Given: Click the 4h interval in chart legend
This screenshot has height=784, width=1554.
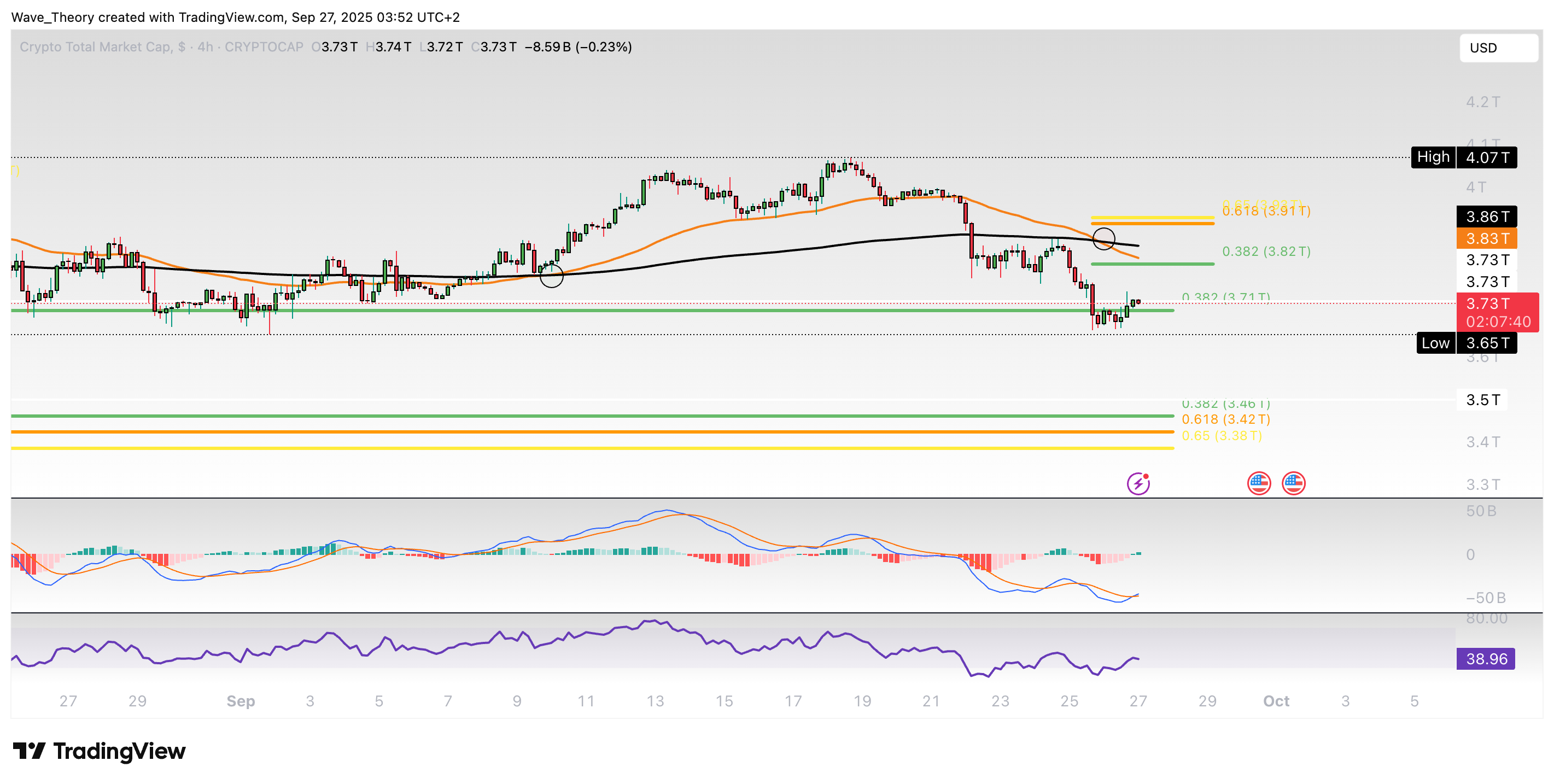Looking at the screenshot, I should coord(205,47).
